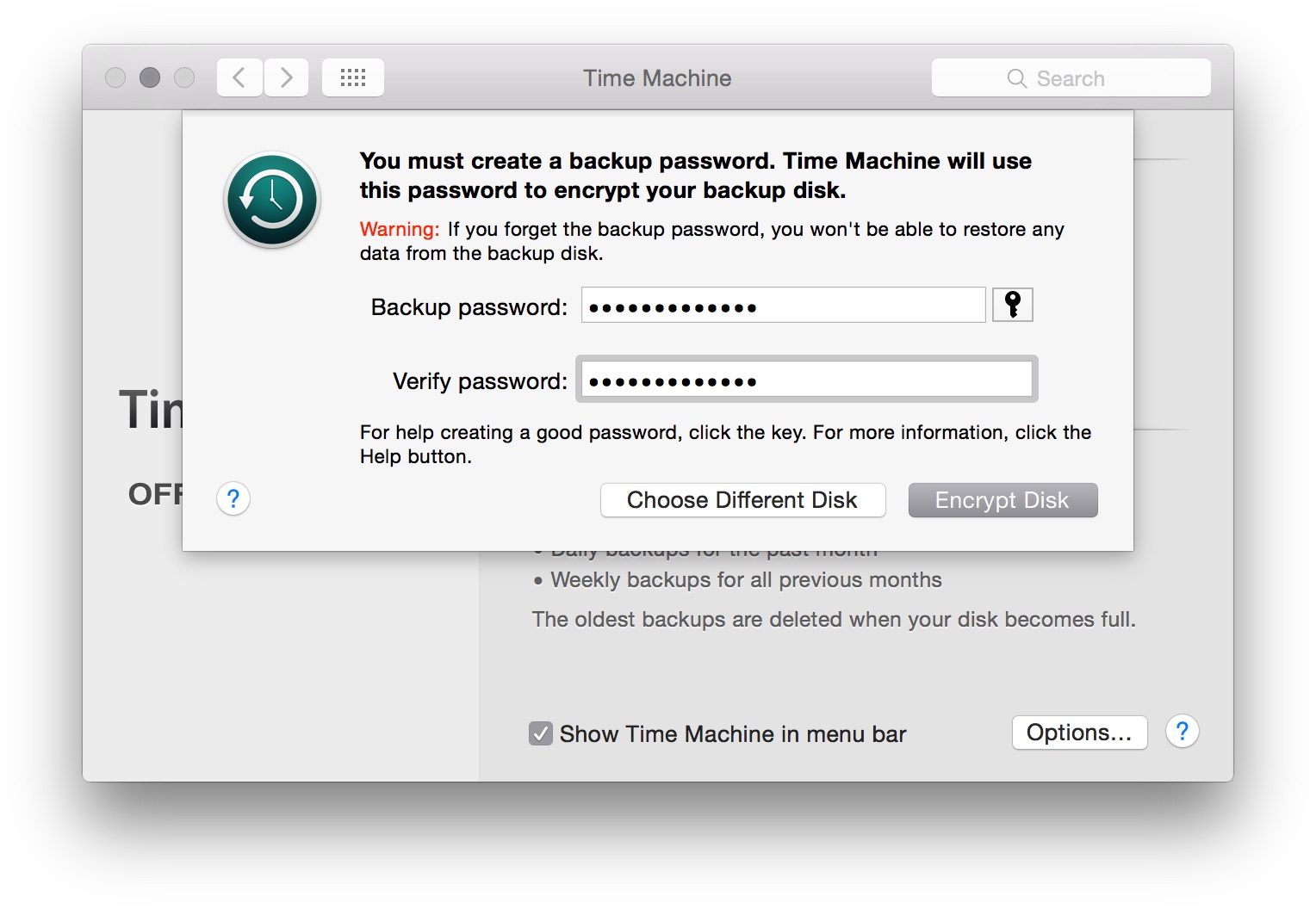Click 'Weekly backups for all previous months' text
The width and height of the screenshot is (1316, 909).
[746, 580]
